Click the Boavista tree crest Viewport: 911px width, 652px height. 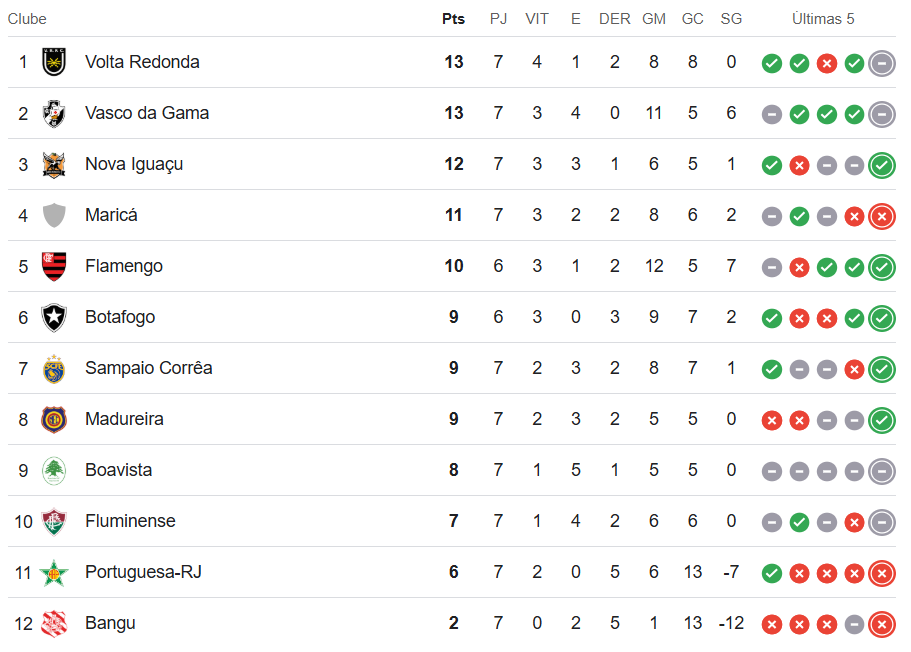coord(54,470)
